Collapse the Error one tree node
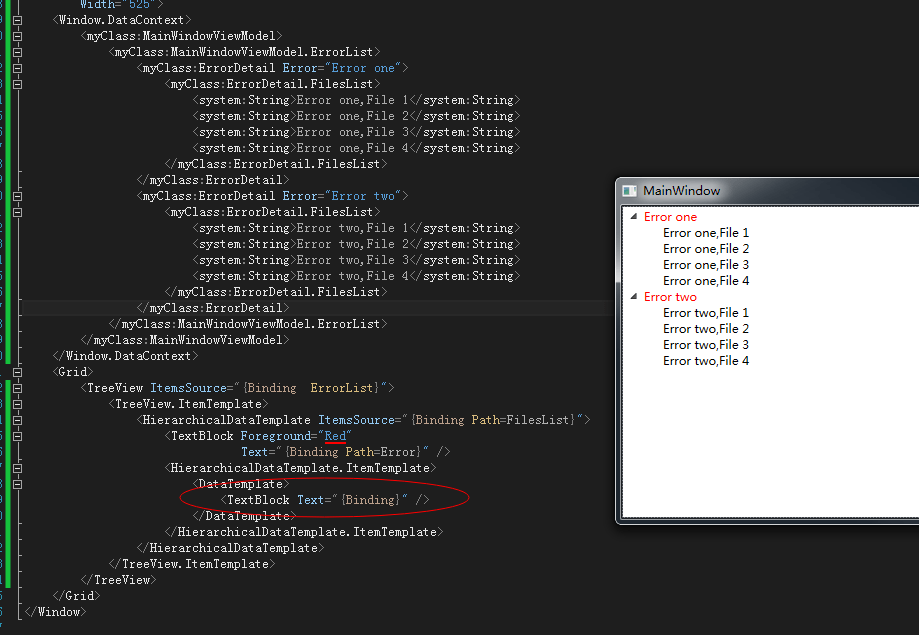This screenshot has width=919, height=635. (634, 216)
